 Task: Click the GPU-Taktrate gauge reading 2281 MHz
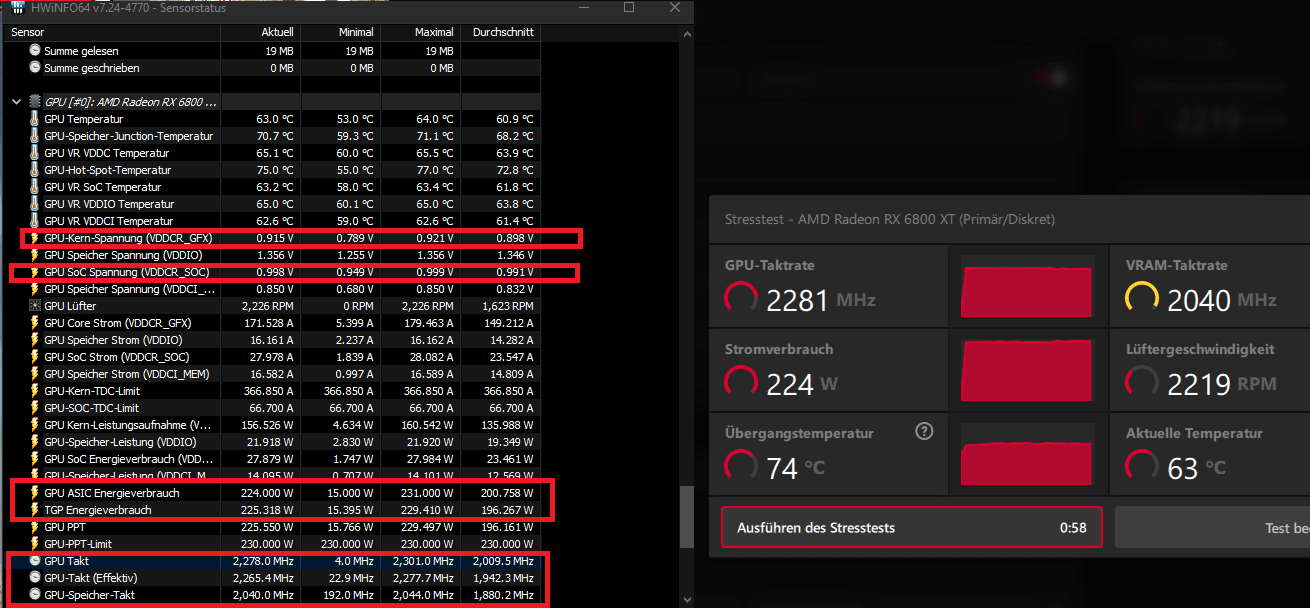pyautogui.click(x=741, y=298)
